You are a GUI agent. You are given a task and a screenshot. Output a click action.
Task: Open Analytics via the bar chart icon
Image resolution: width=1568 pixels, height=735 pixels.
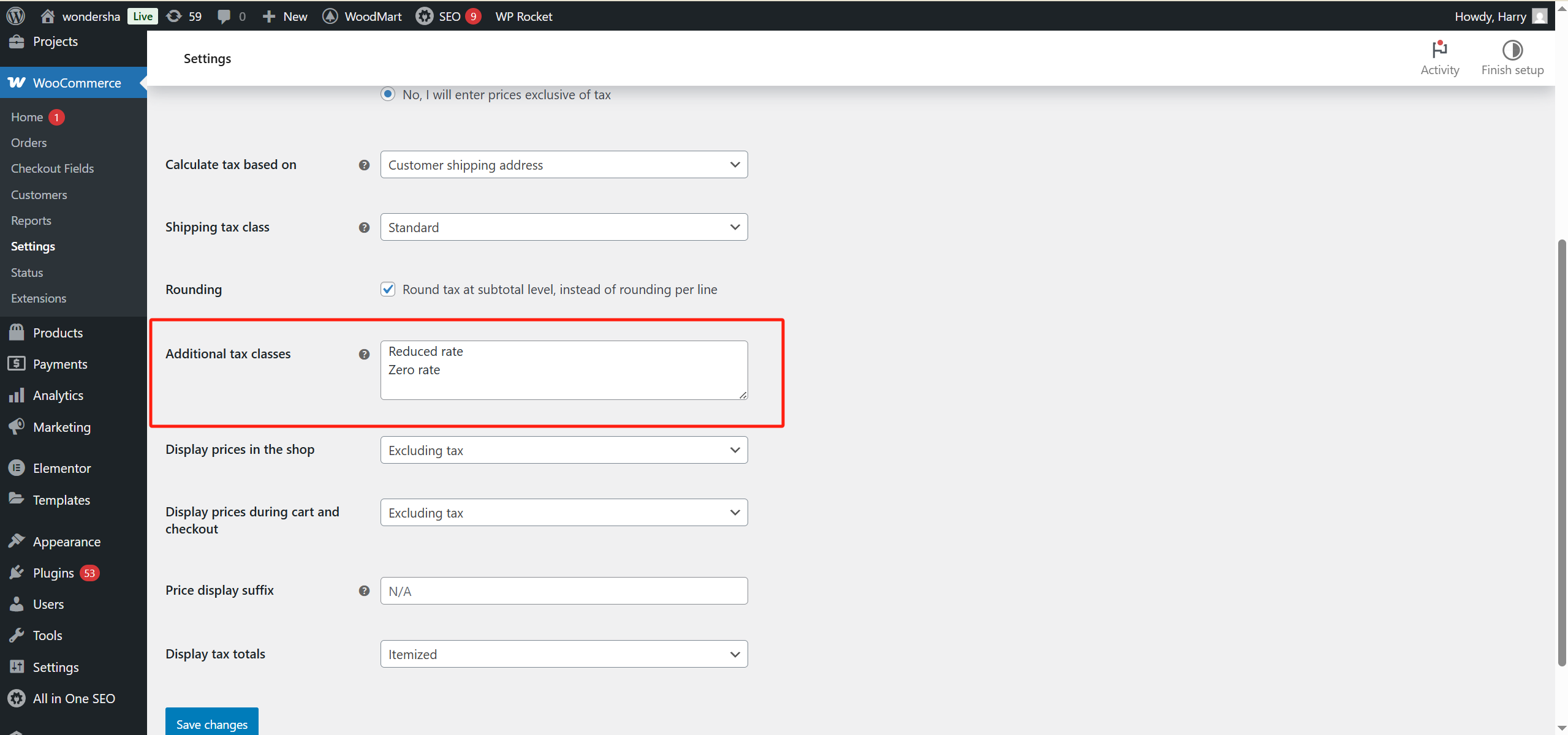(x=17, y=395)
